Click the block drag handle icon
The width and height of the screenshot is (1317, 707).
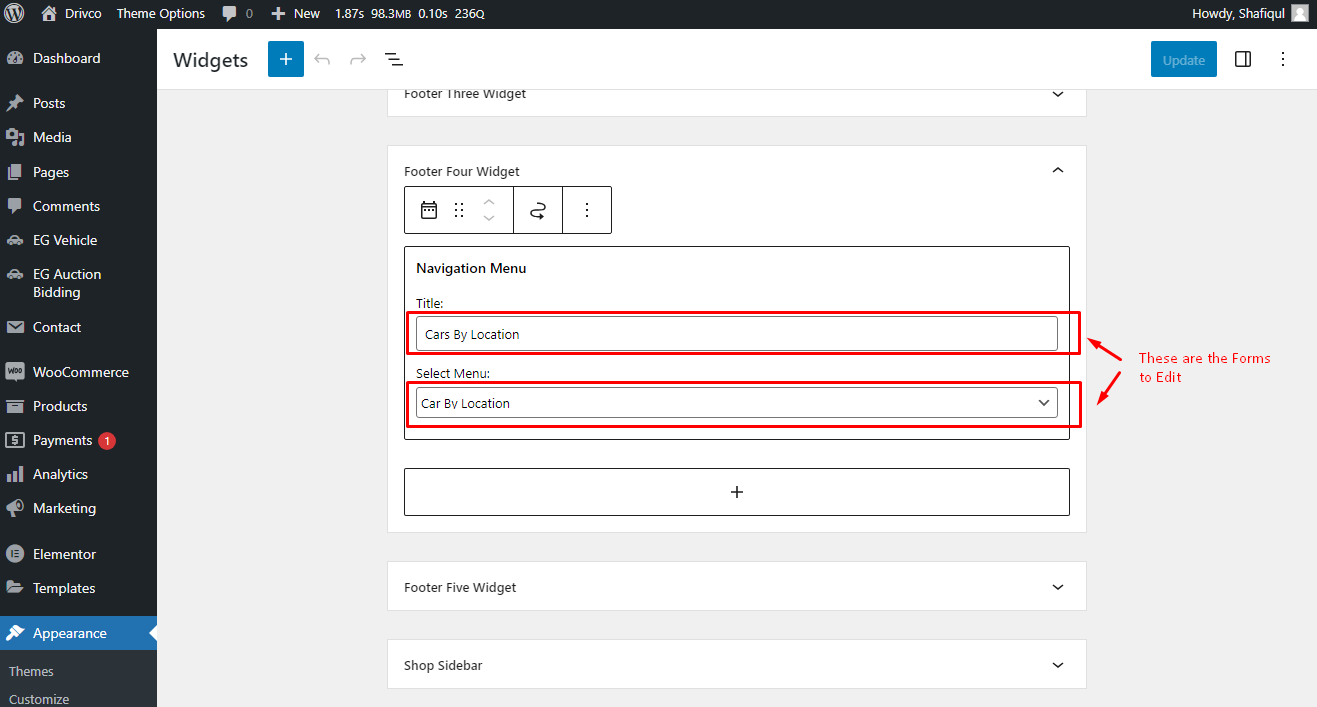[459, 209]
